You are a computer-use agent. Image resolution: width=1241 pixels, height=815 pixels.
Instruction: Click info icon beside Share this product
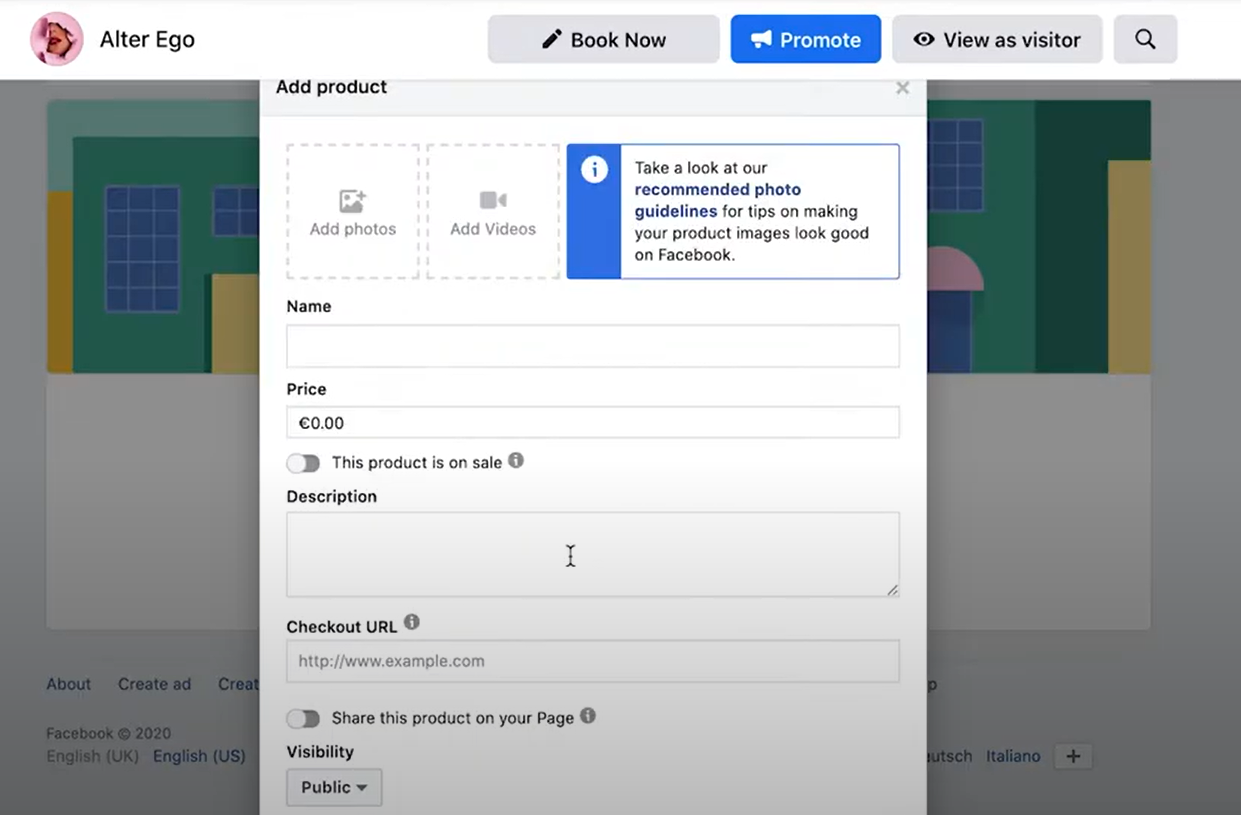pos(588,716)
